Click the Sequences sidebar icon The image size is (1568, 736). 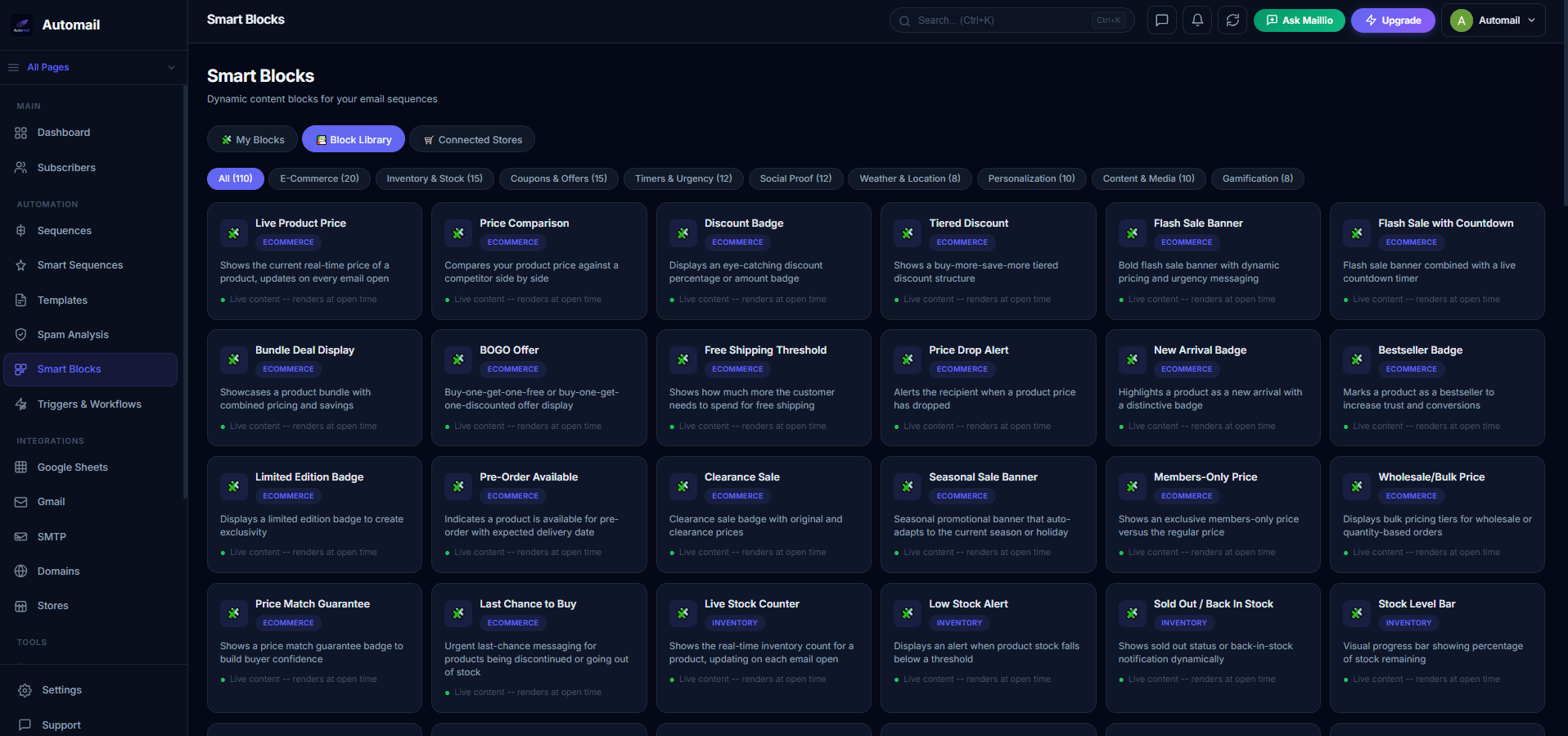(21, 231)
